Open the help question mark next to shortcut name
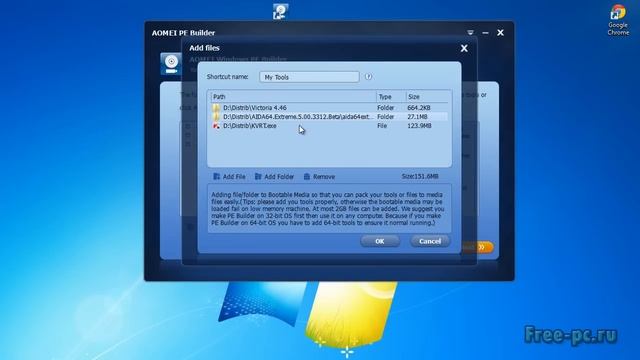The height and width of the screenshot is (360, 640). [368, 77]
